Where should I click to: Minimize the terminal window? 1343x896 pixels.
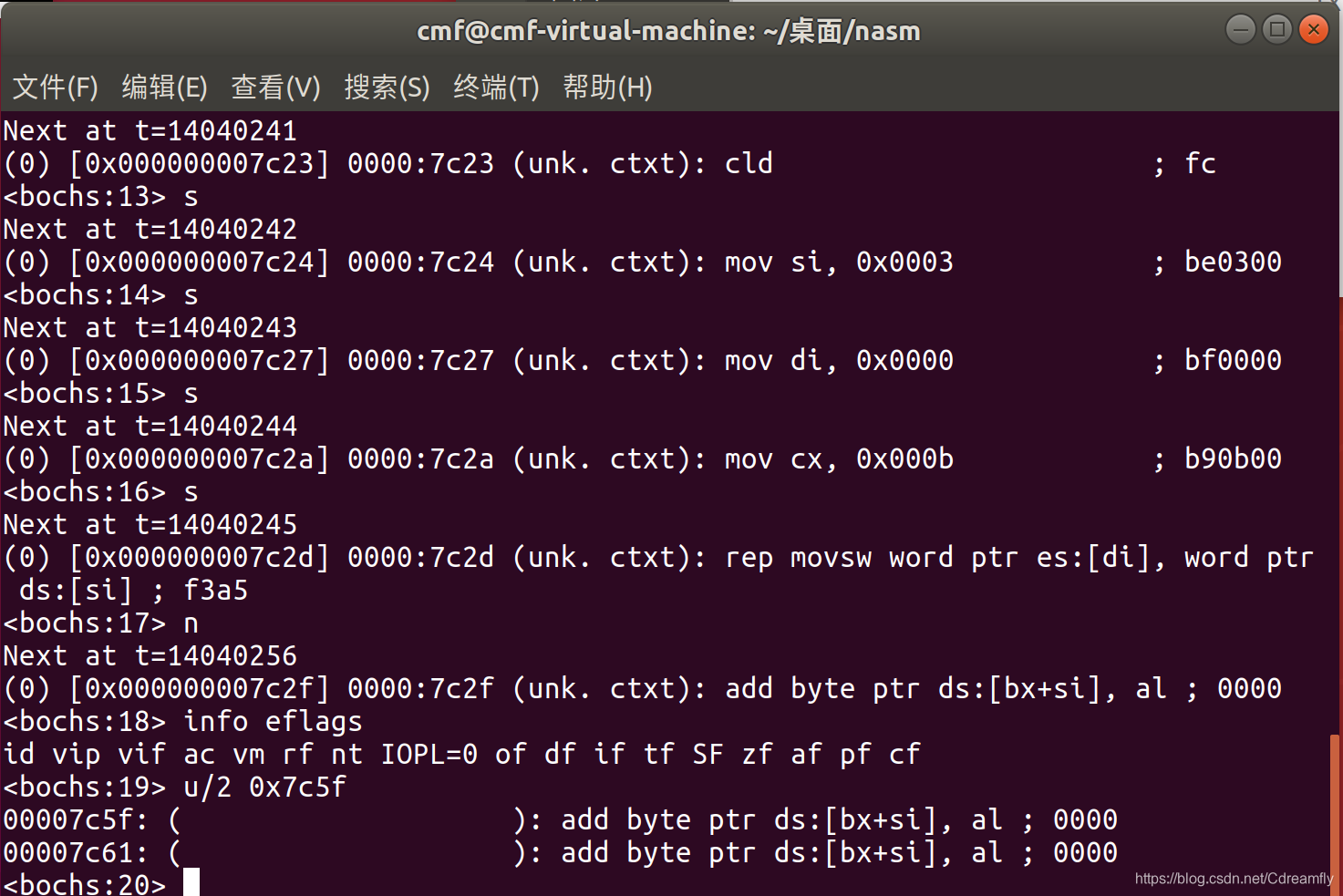point(1240,29)
